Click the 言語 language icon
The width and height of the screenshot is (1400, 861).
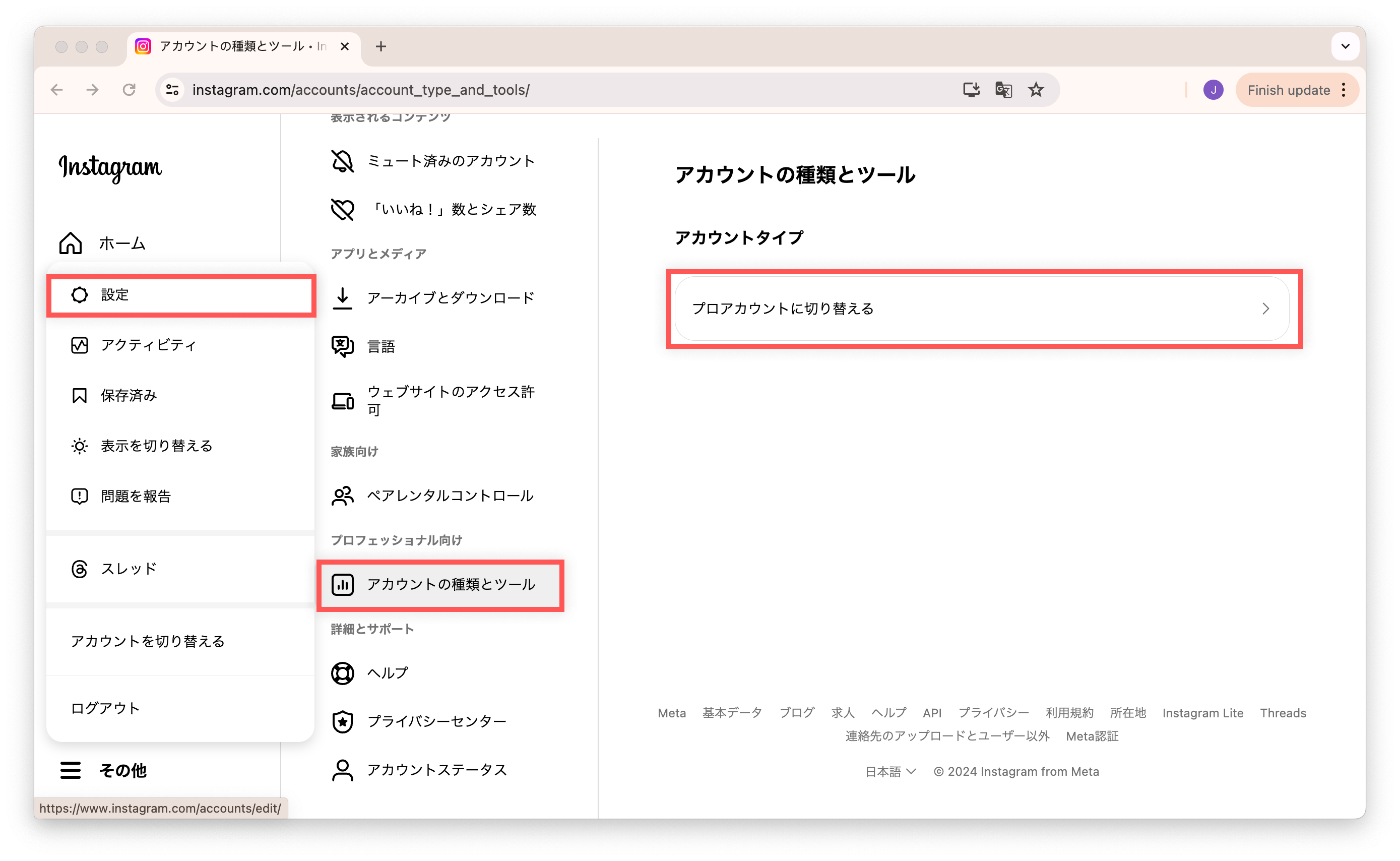click(343, 346)
